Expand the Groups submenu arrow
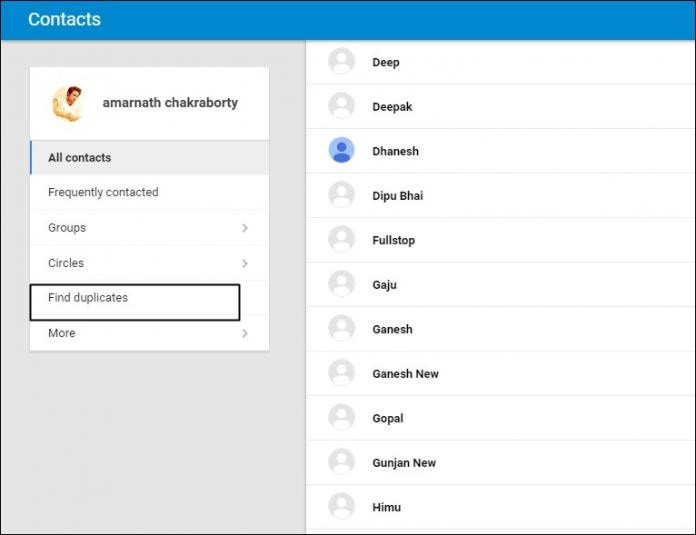 pyautogui.click(x=245, y=228)
